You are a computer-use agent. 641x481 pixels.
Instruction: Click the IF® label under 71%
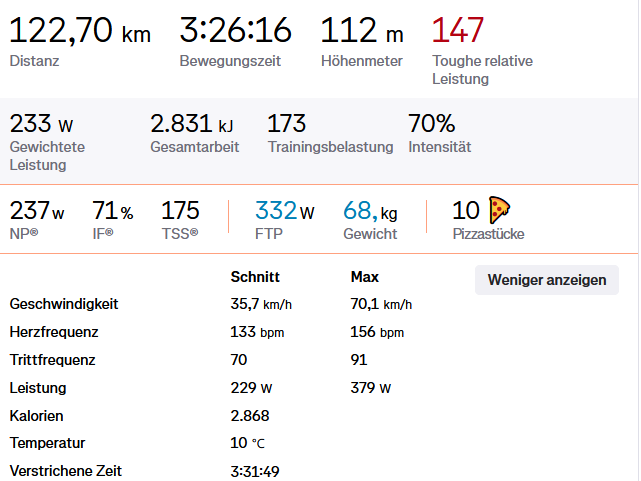103,234
